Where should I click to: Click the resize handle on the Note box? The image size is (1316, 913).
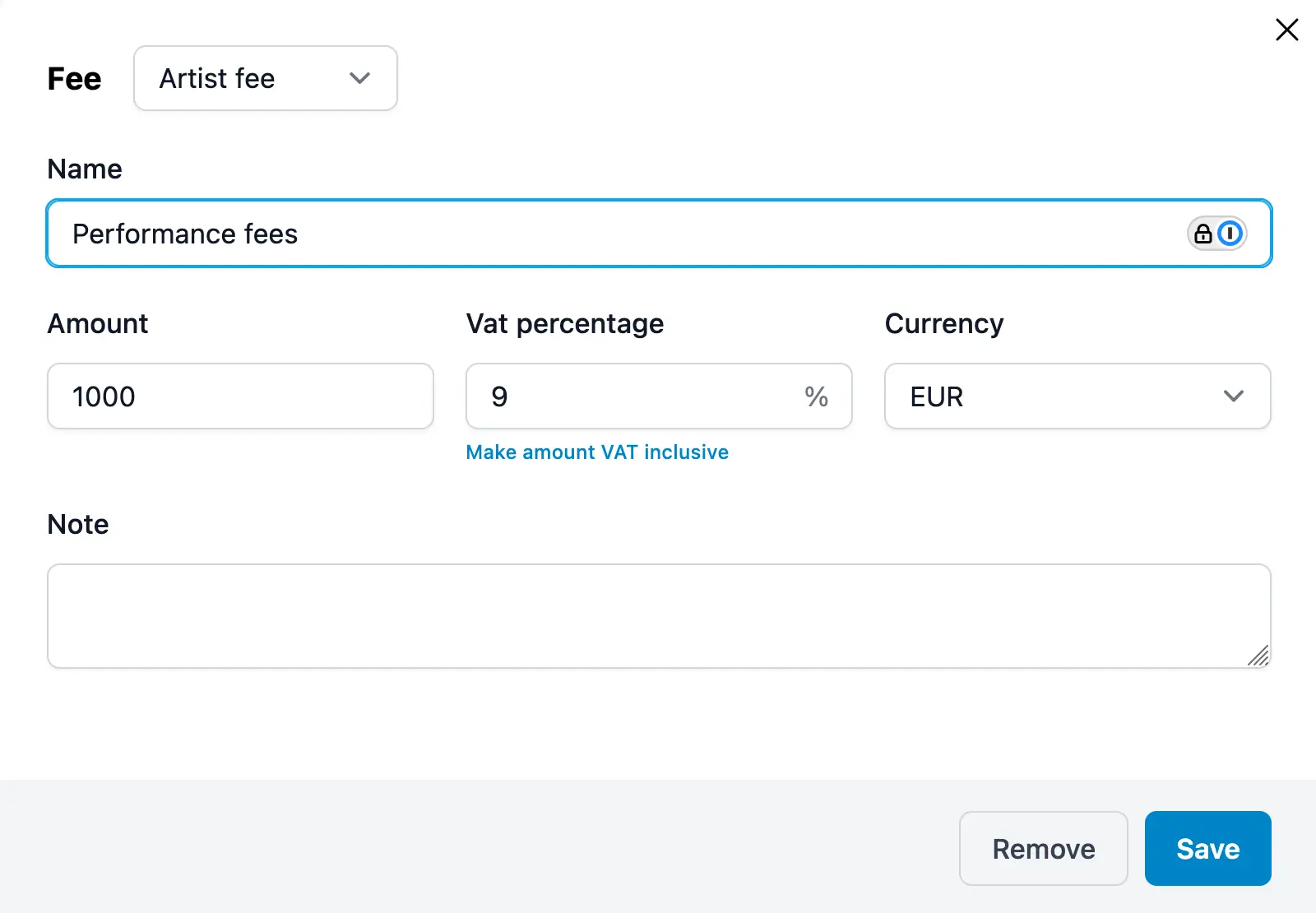tap(1258, 657)
